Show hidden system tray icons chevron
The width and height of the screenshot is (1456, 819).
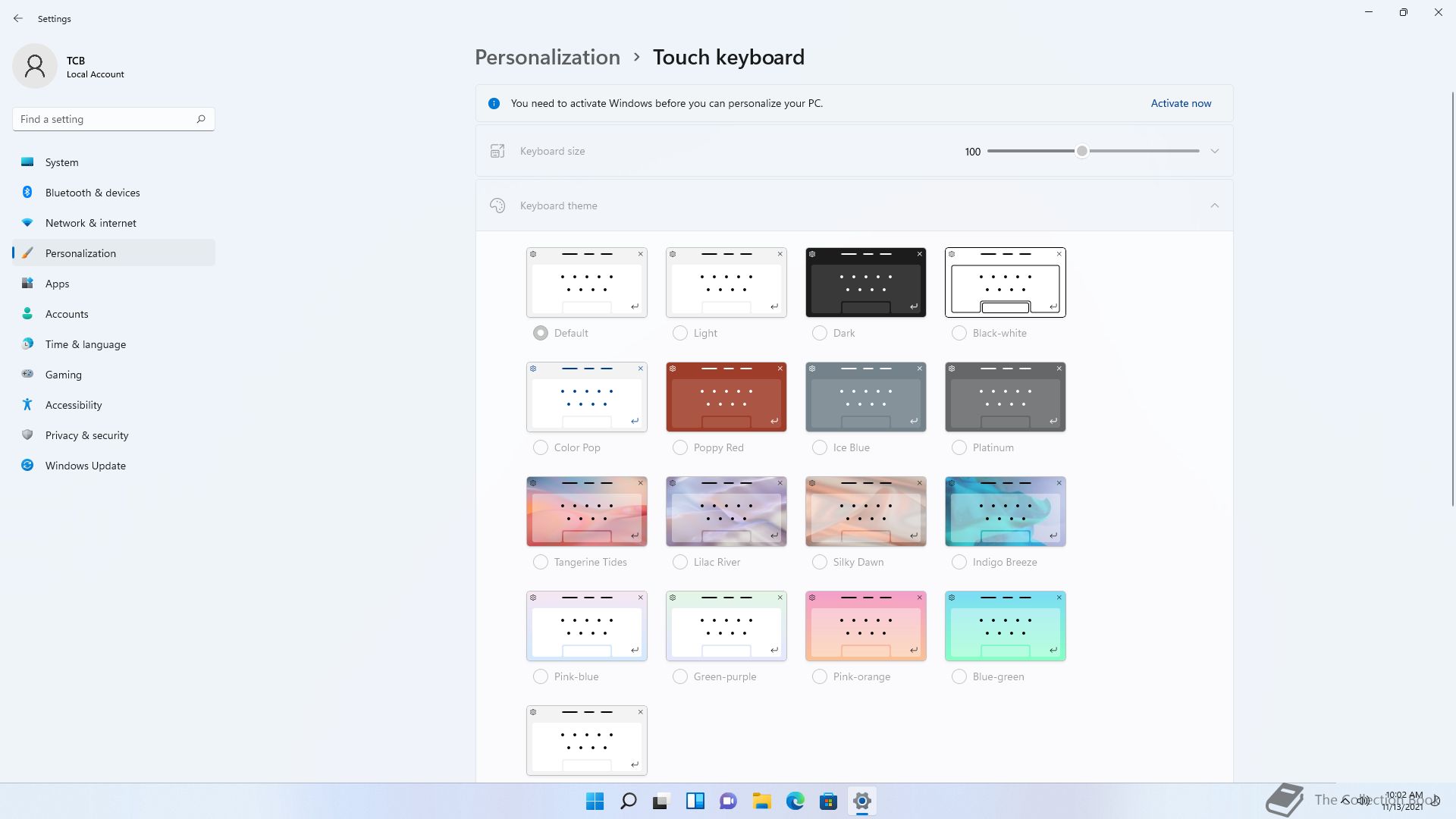pyautogui.click(x=1345, y=800)
